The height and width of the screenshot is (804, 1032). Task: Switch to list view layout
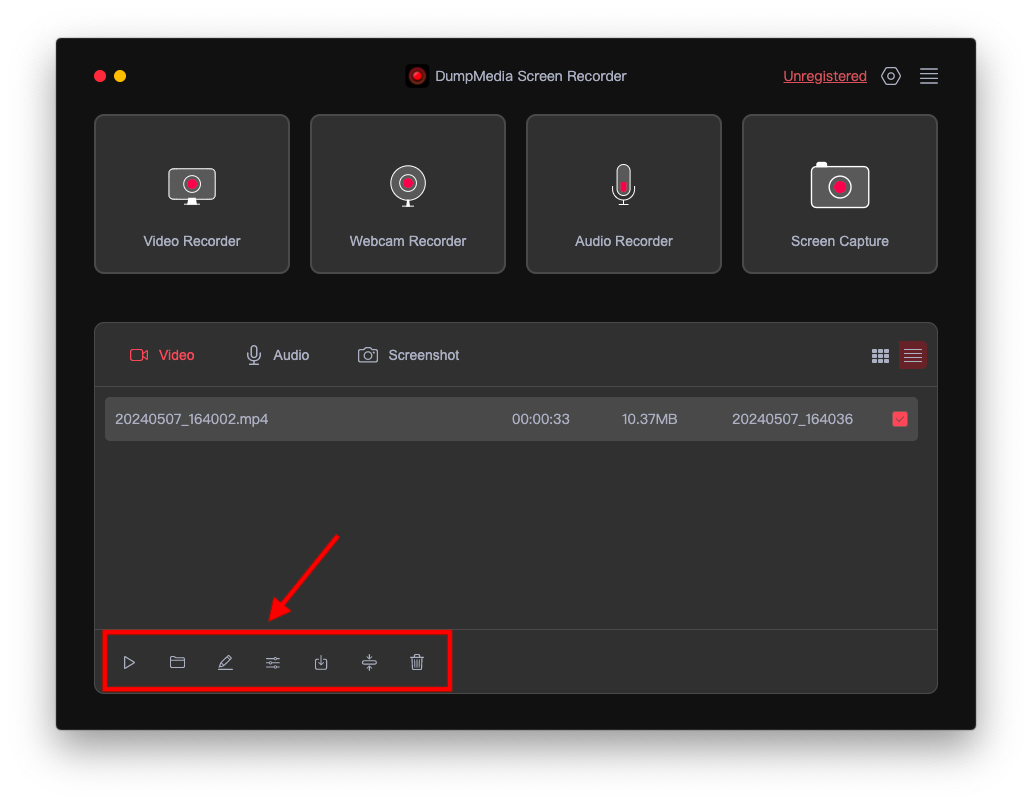click(x=913, y=355)
